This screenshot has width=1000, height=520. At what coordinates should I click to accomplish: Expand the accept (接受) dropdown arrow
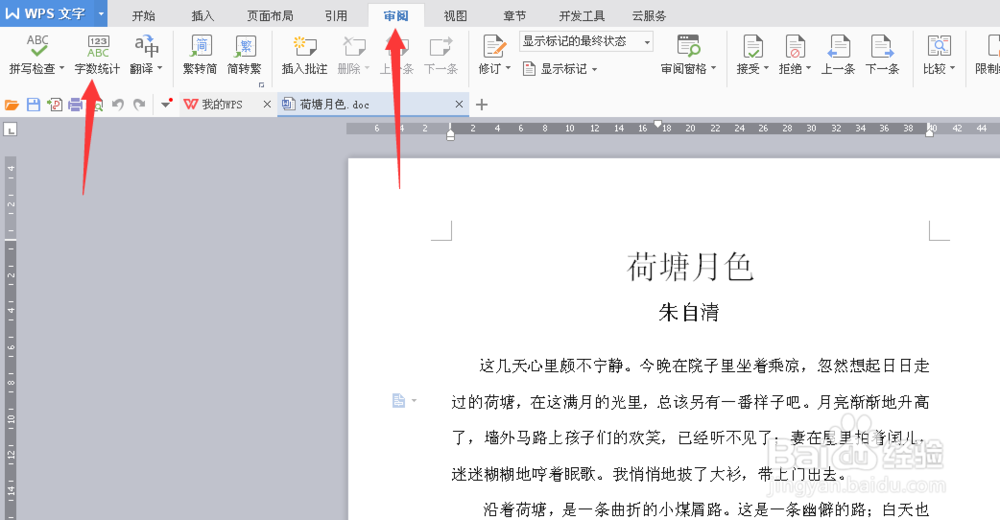pos(766,68)
